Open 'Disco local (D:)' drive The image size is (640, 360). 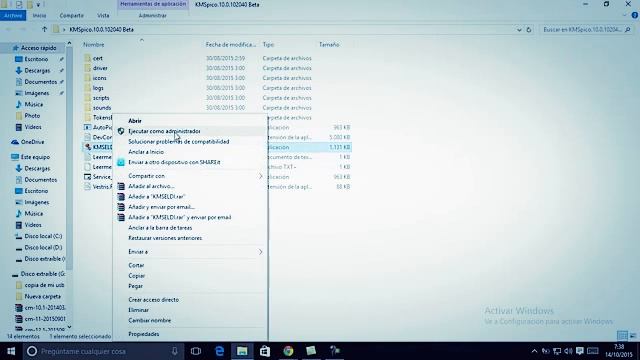(43, 247)
